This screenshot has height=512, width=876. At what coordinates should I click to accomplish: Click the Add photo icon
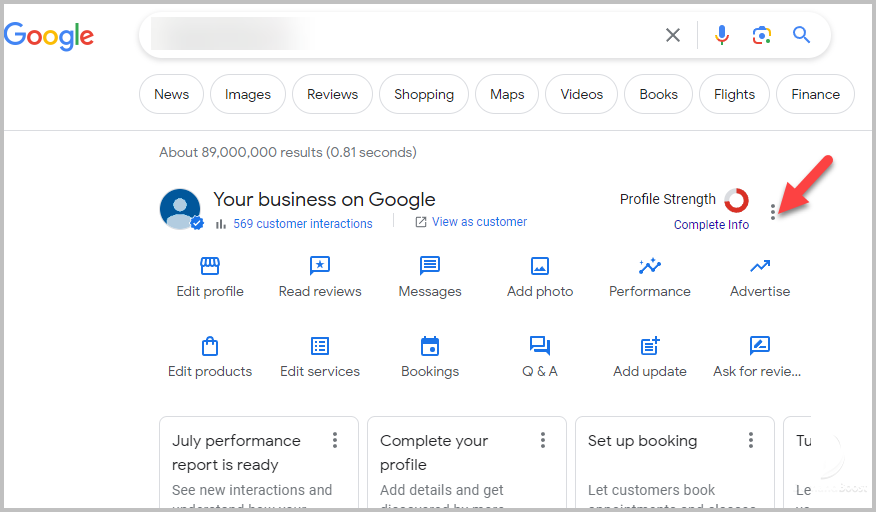pos(540,266)
